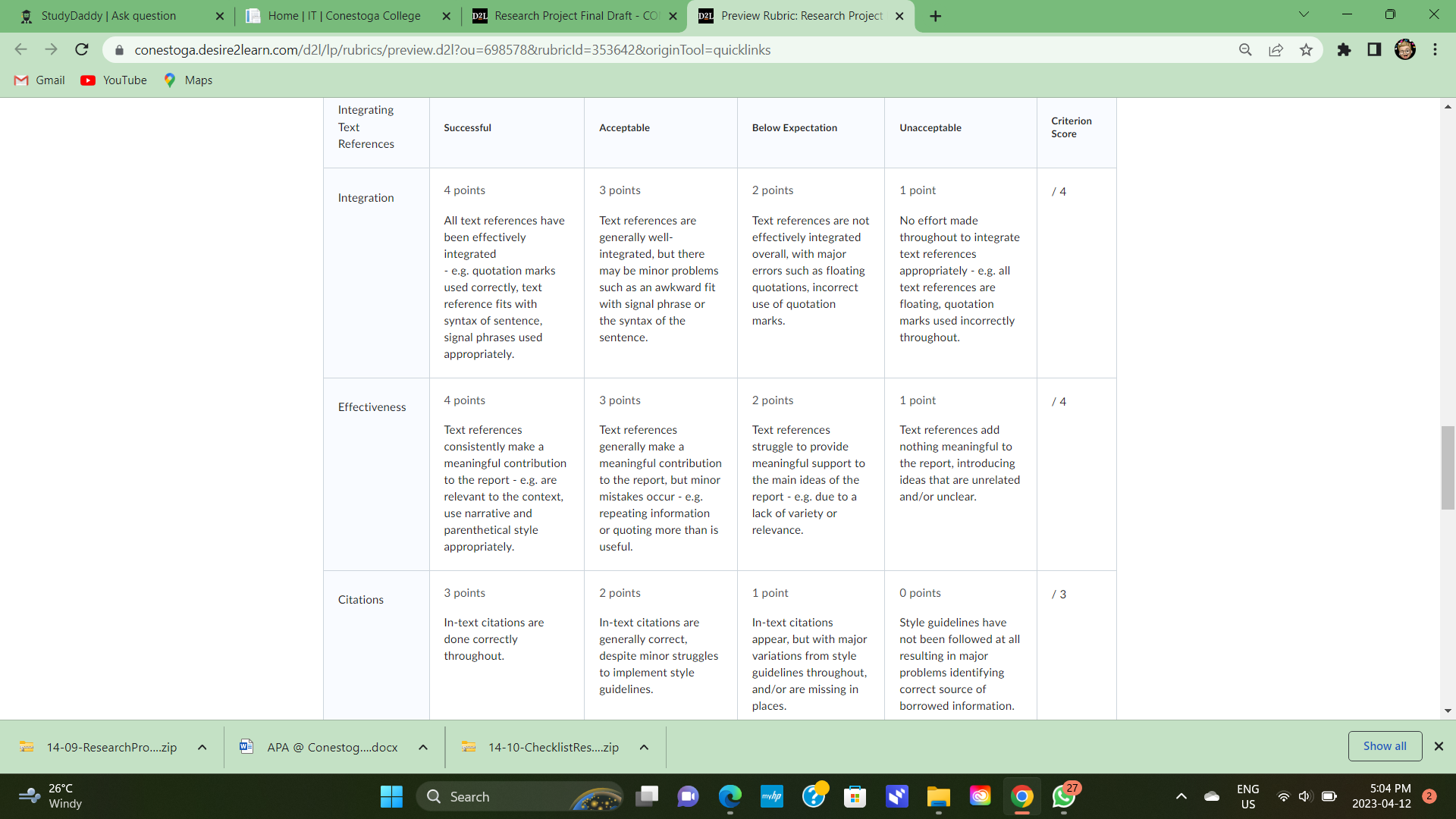This screenshot has height=819, width=1456.
Task: Click the page vertical scrollbar thumb
Action: [1448, 467]
